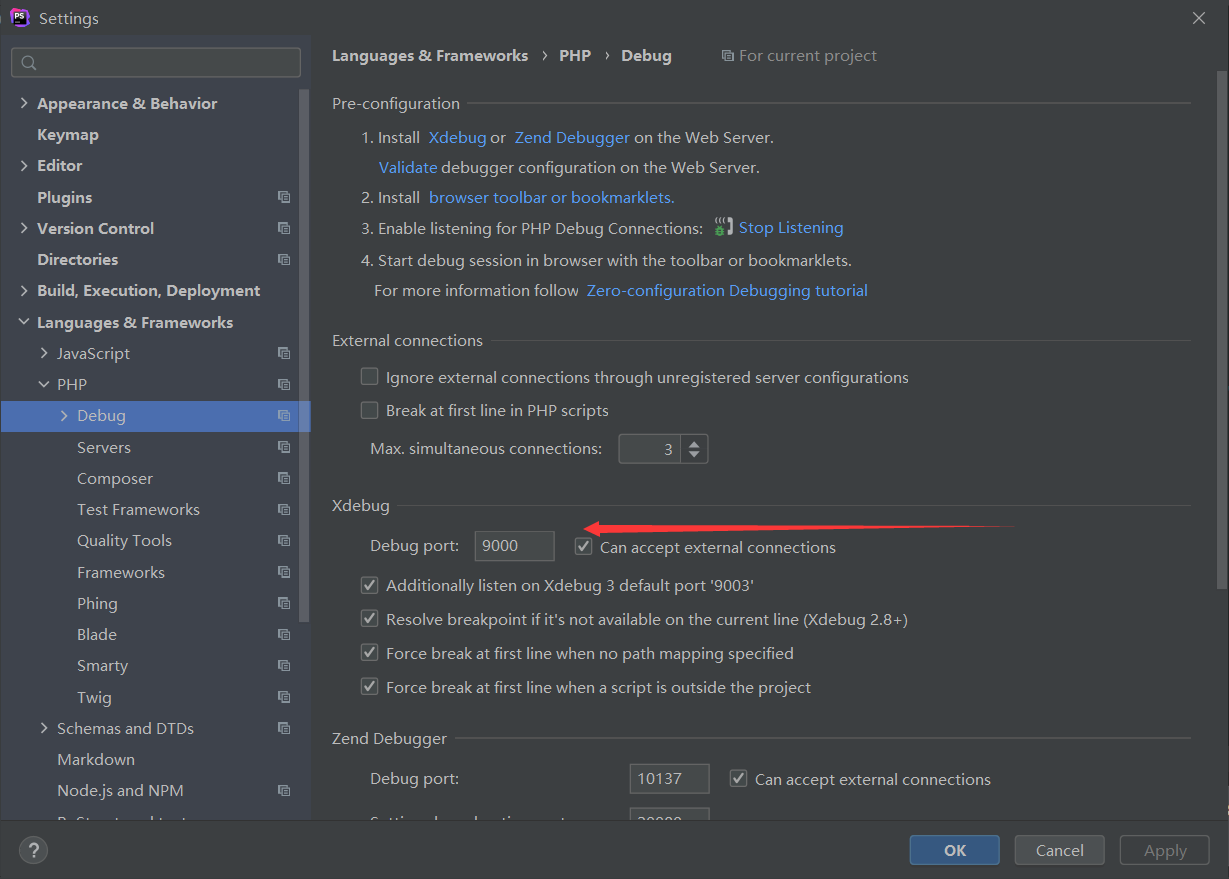Click the icon before 'For current project'
The width and height of the screenshot is (1229, 879).
coord(727,56)
